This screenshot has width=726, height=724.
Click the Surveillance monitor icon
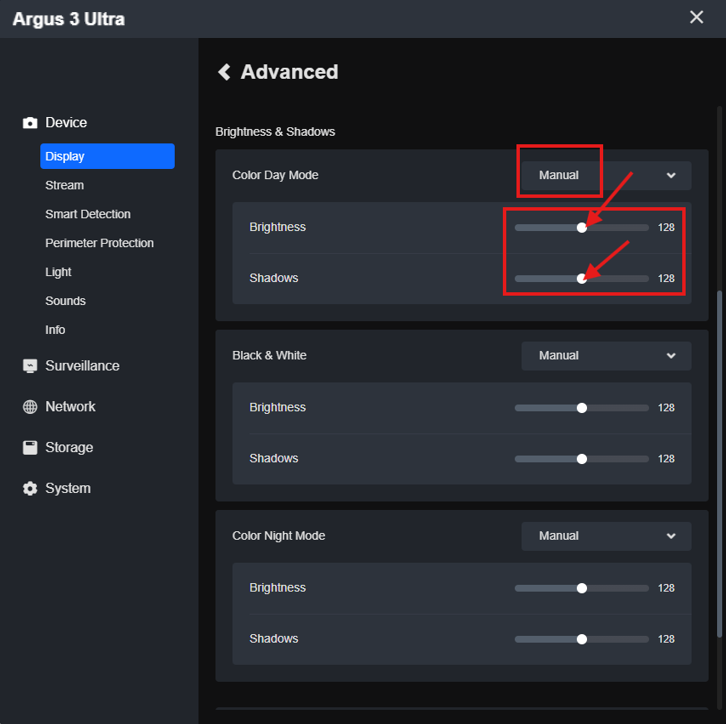[30, 366]
